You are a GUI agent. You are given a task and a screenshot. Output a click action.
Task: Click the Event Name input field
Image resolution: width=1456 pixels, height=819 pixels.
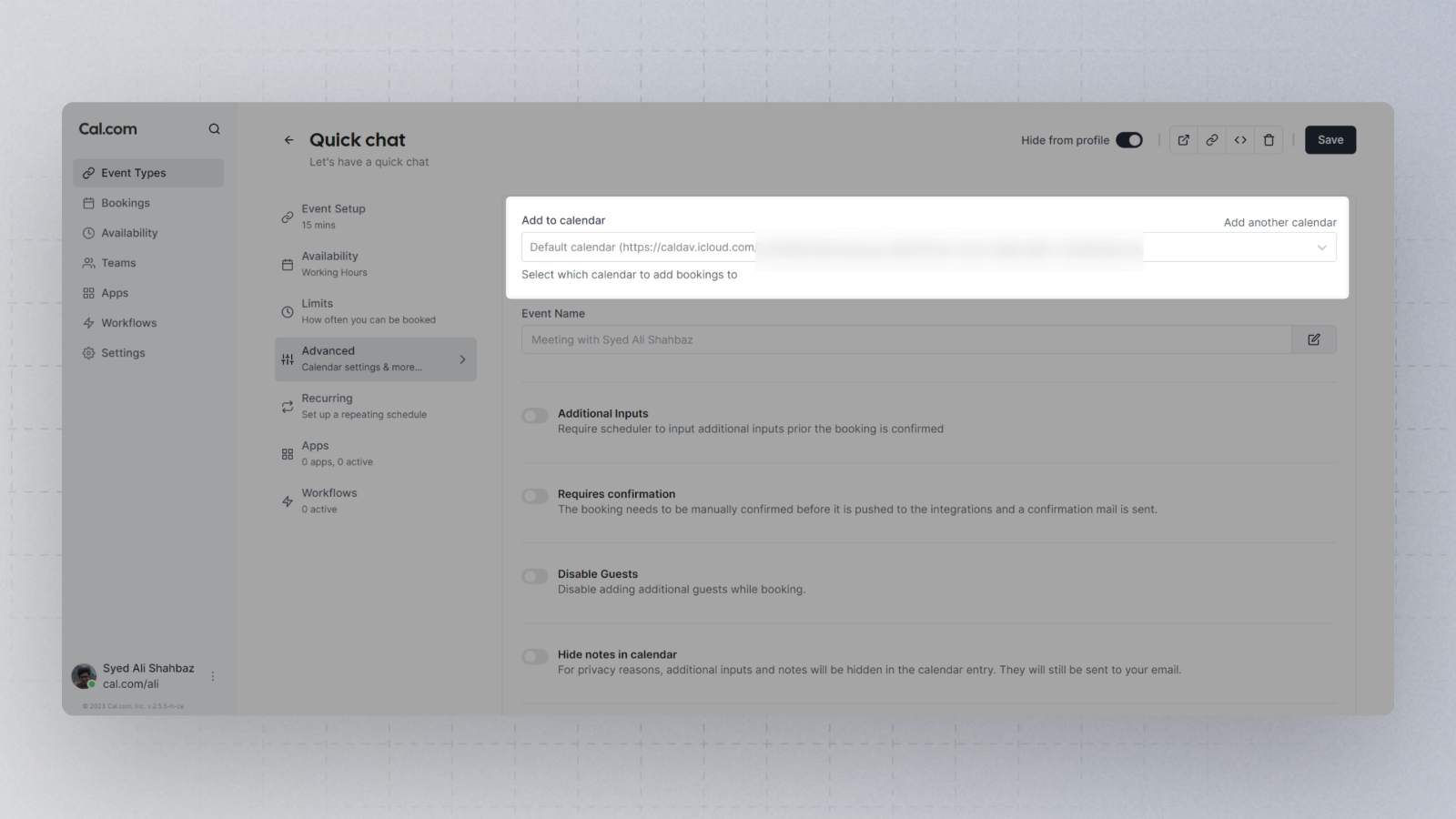[x=905, y=339]
